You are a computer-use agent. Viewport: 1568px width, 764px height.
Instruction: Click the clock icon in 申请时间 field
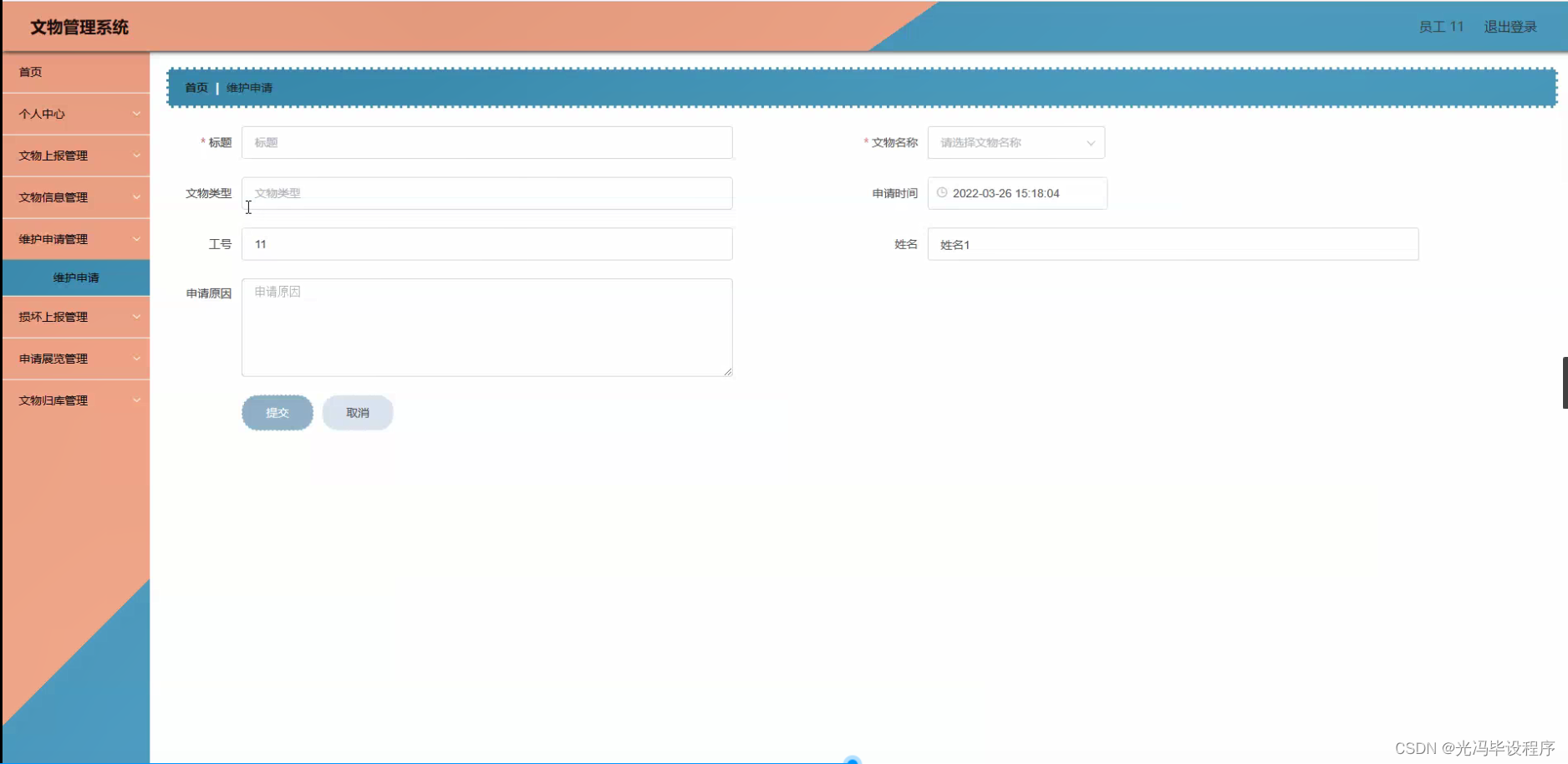click(942, 192)
